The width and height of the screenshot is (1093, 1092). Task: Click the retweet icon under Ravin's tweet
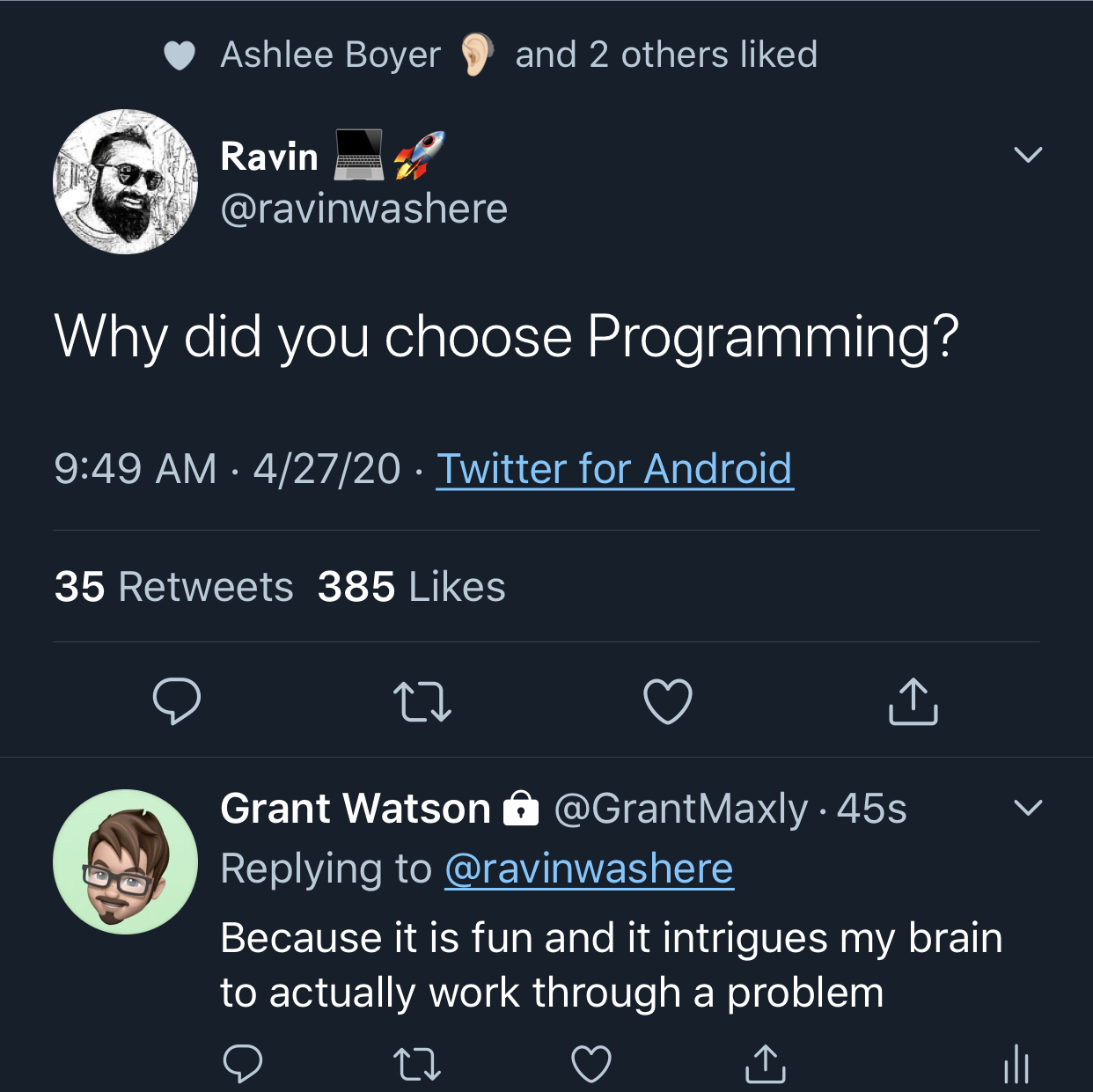coord(422,701)
